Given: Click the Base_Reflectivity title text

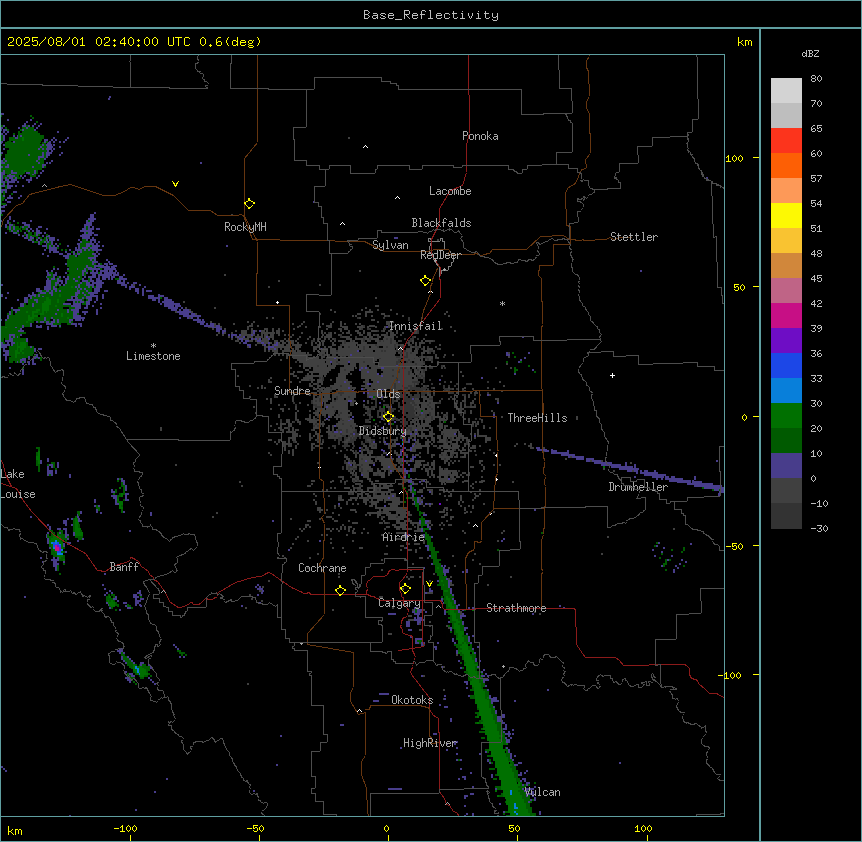Looking at the screenshot, I should (x=431, y=15).
